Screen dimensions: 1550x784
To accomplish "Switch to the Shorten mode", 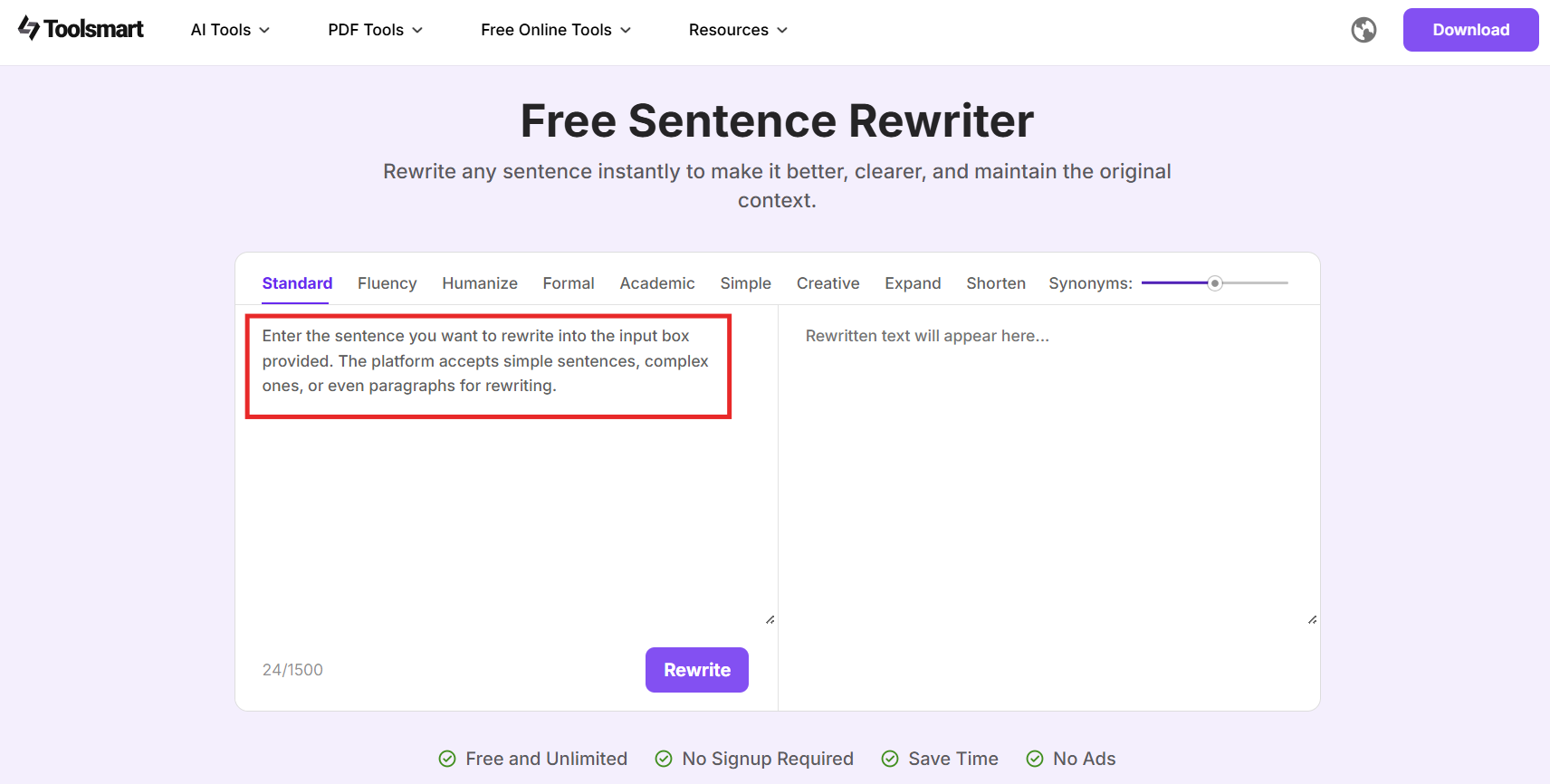I will (996, 283).
